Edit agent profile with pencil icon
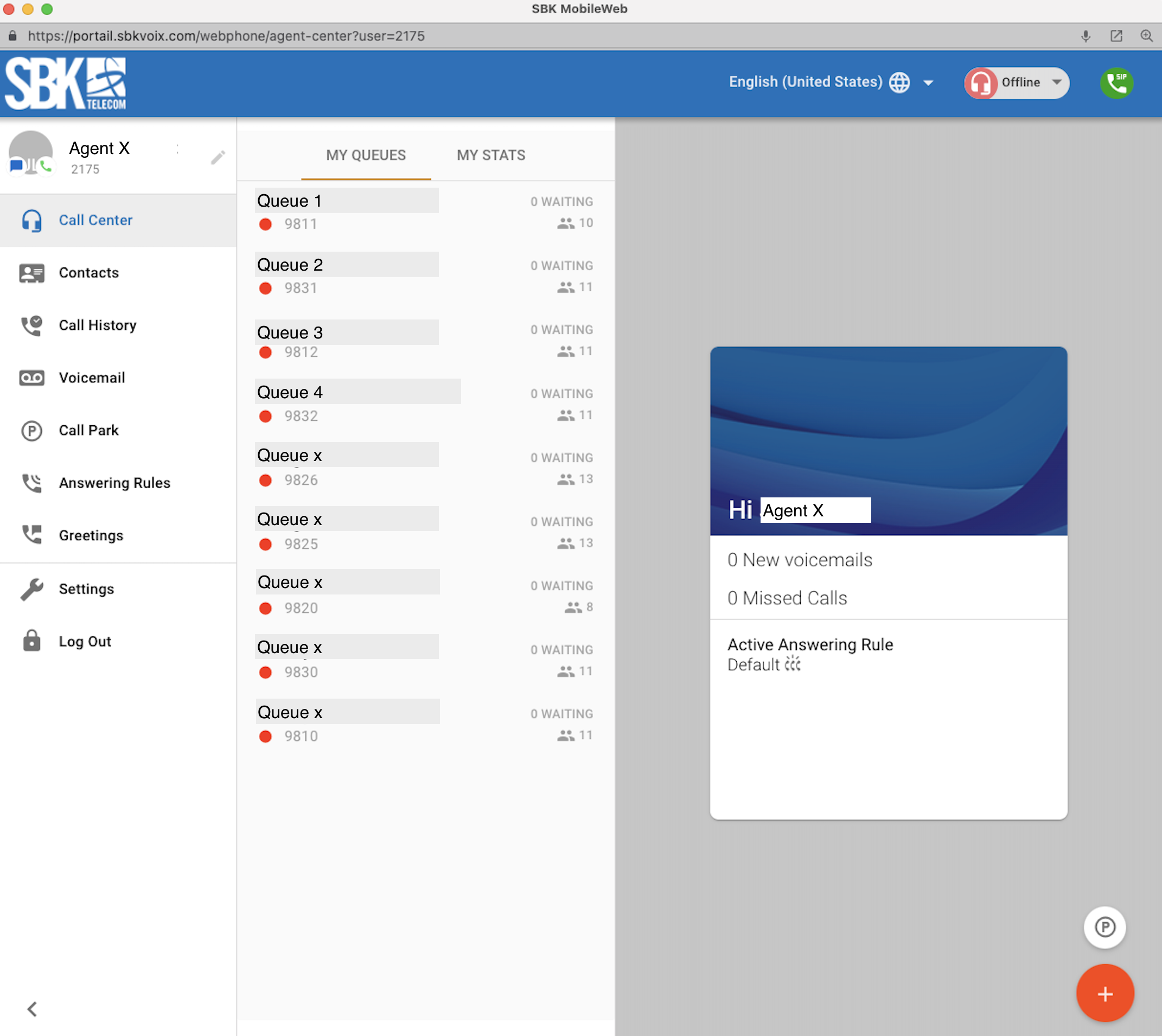The height and width of the screenshot is (1036, 1162). coord(218,158)
